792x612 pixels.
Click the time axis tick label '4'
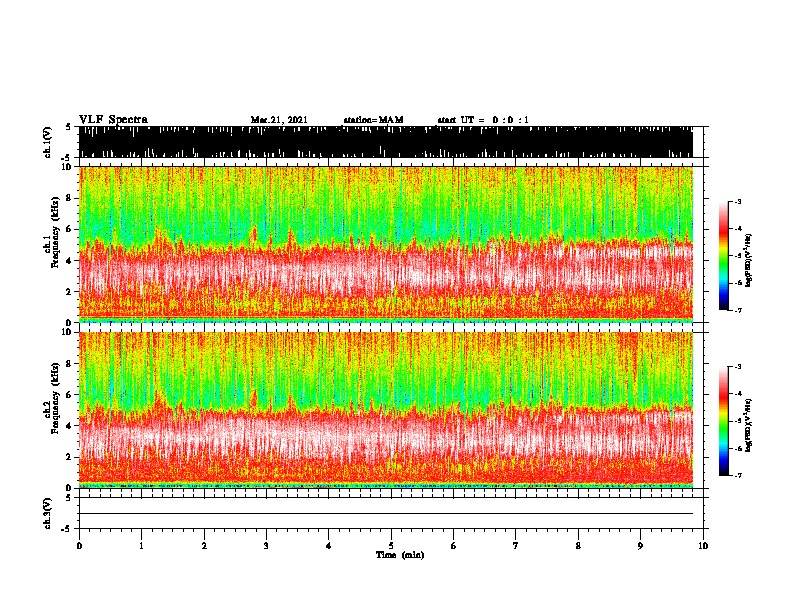[329, 546]
